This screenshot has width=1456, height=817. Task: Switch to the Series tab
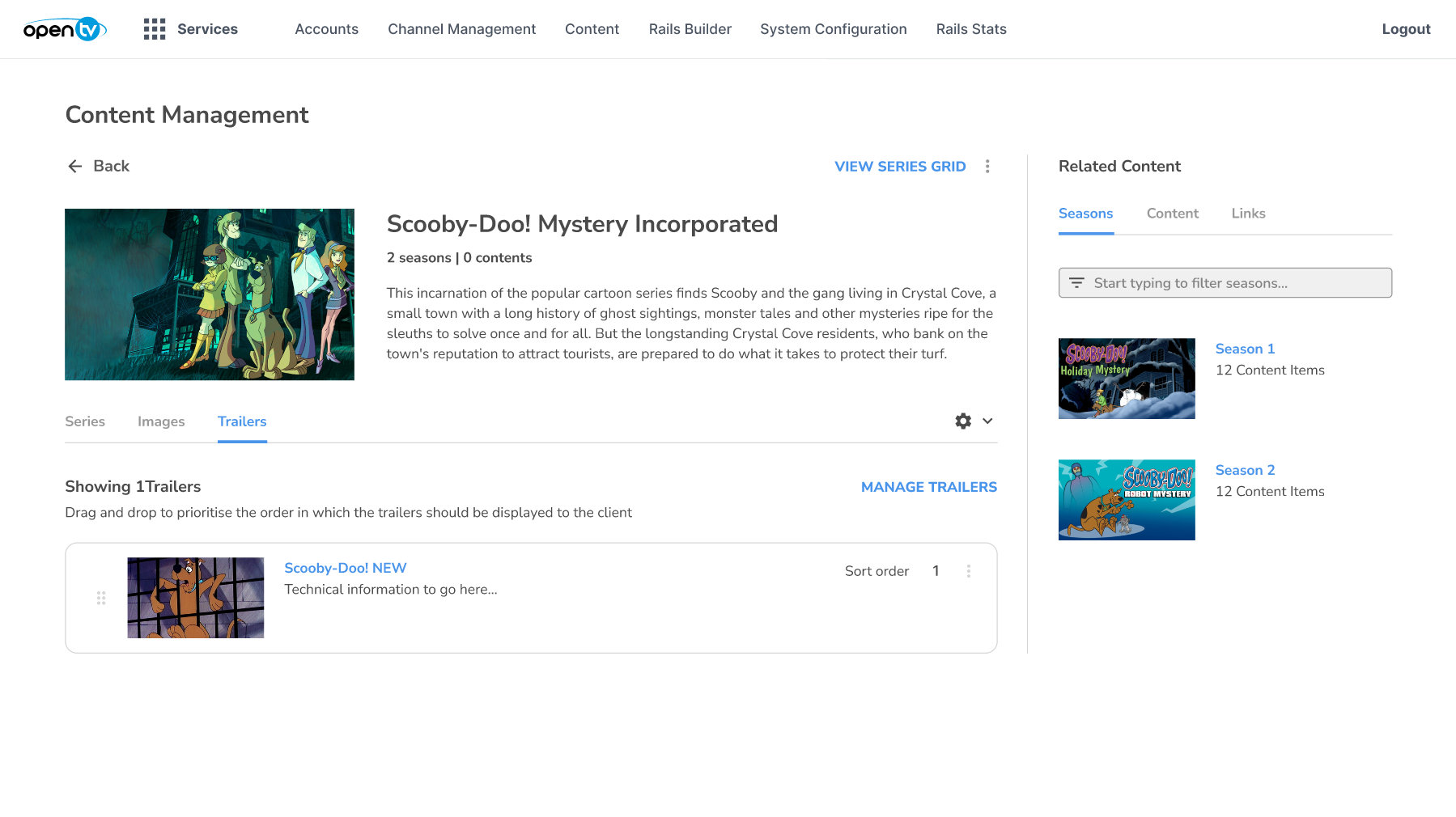pos(85,421)
